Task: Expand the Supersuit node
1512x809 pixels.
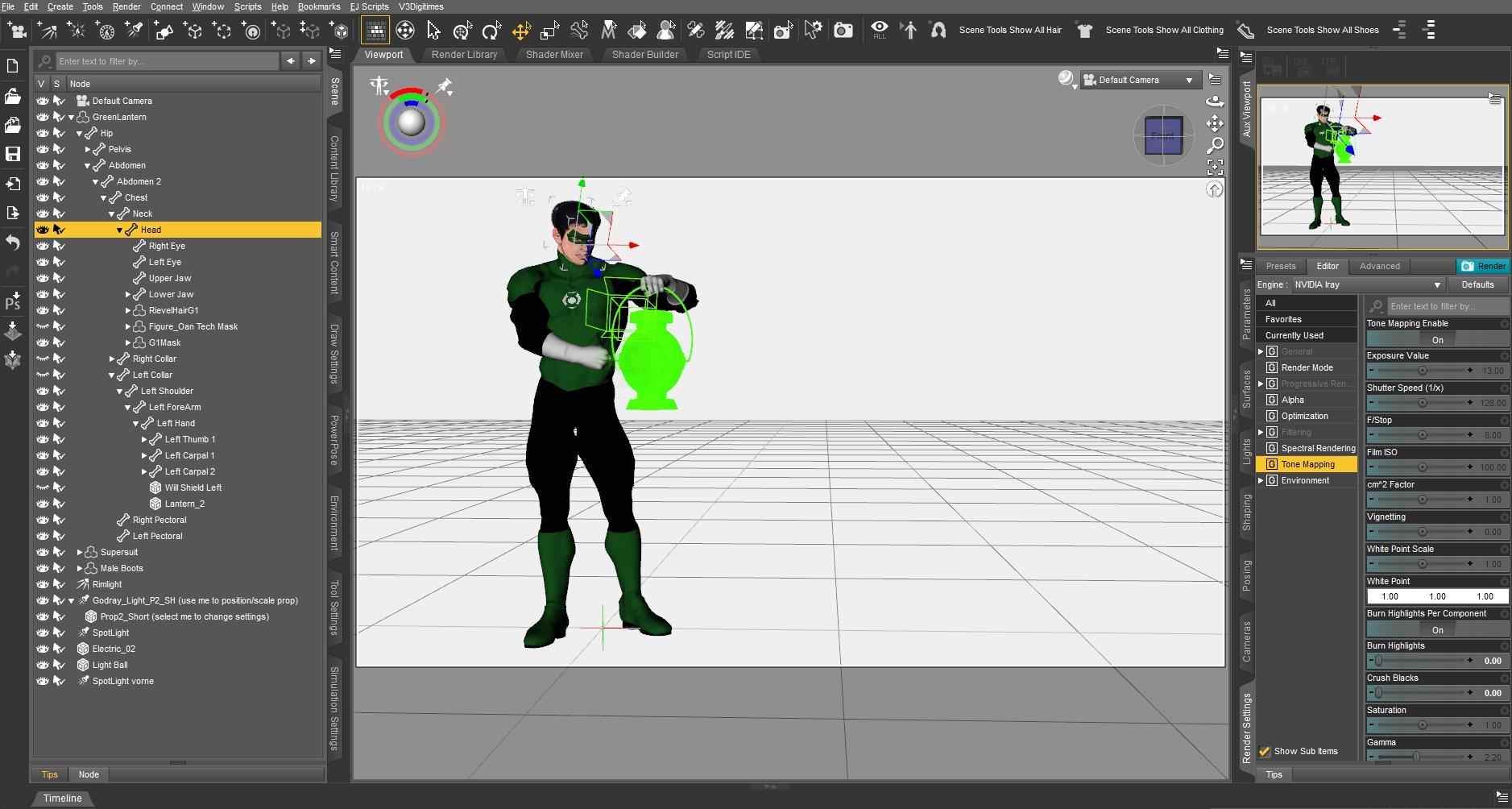Action: pos(79,552)
